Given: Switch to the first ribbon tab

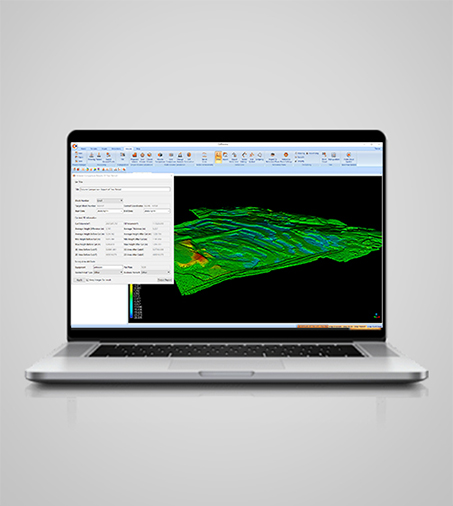Looking at the screenshot, I should coord(83,149).
